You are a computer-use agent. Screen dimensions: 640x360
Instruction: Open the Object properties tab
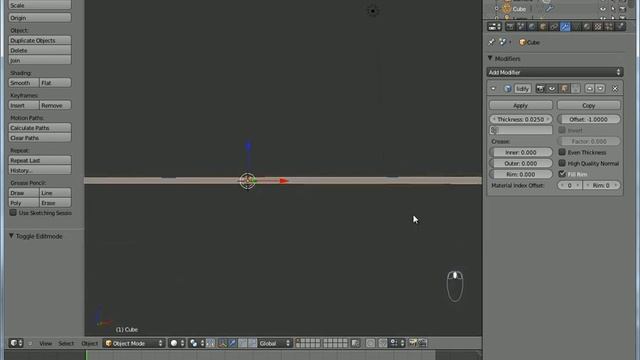(x=543, y=27)
